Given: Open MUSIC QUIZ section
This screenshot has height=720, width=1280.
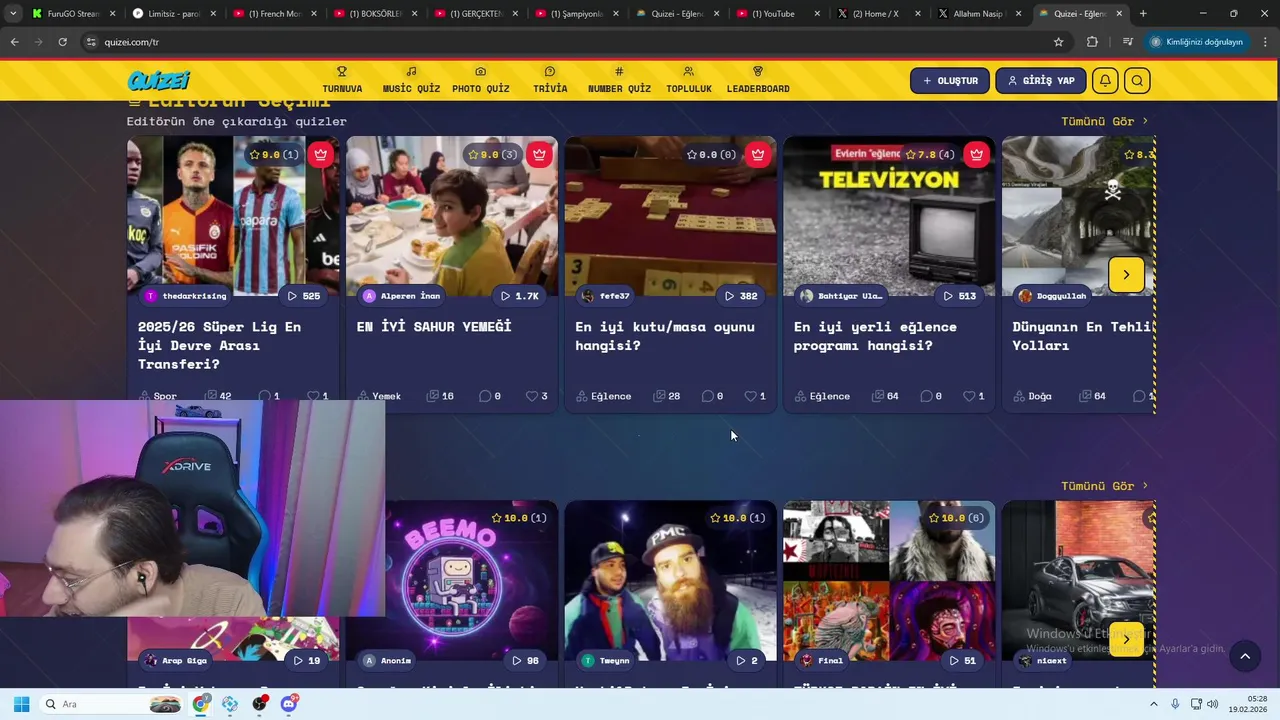Looking at the screenshot, I should coord(411,80).
